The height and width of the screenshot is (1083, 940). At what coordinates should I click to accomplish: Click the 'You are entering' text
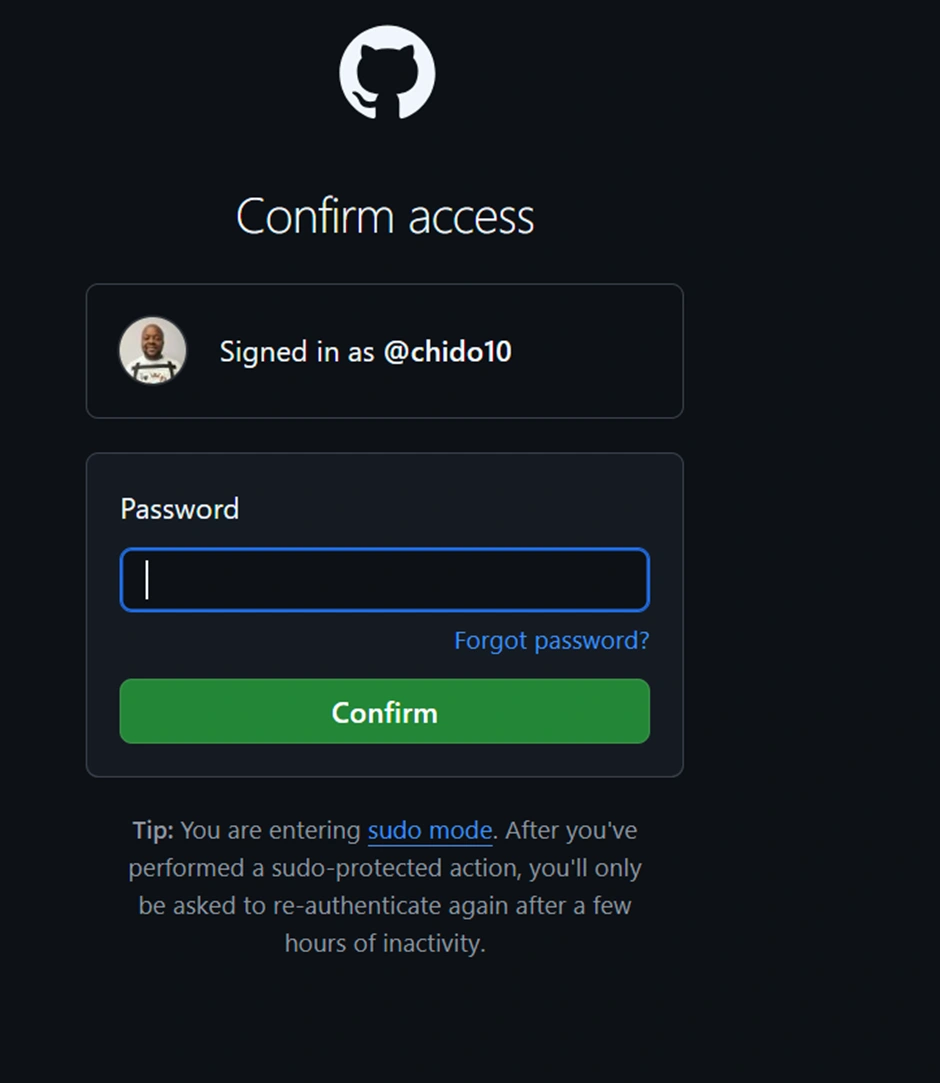(271, 831)
